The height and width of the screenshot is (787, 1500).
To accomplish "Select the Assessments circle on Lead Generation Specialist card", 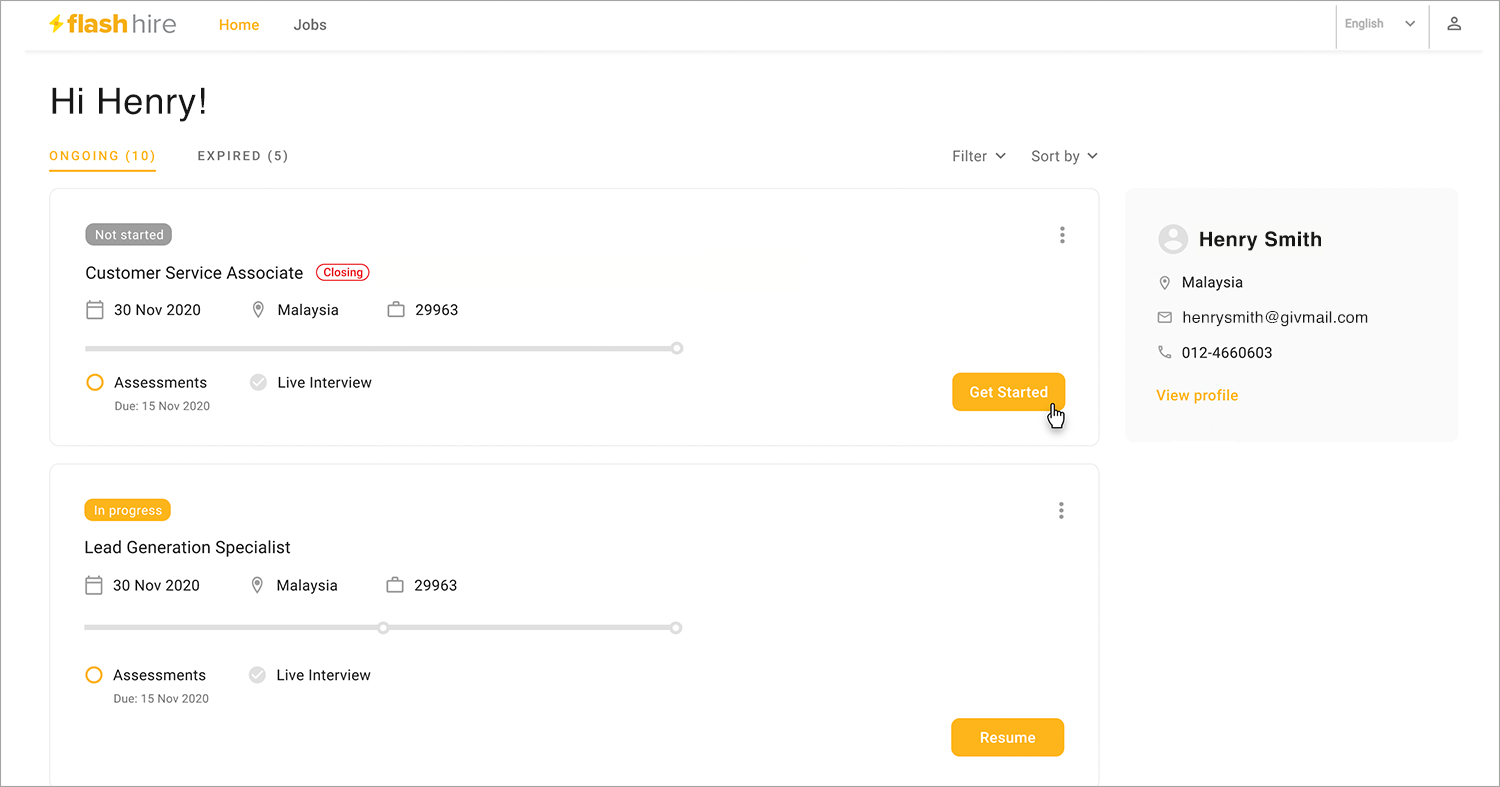I will coord(94,674).
